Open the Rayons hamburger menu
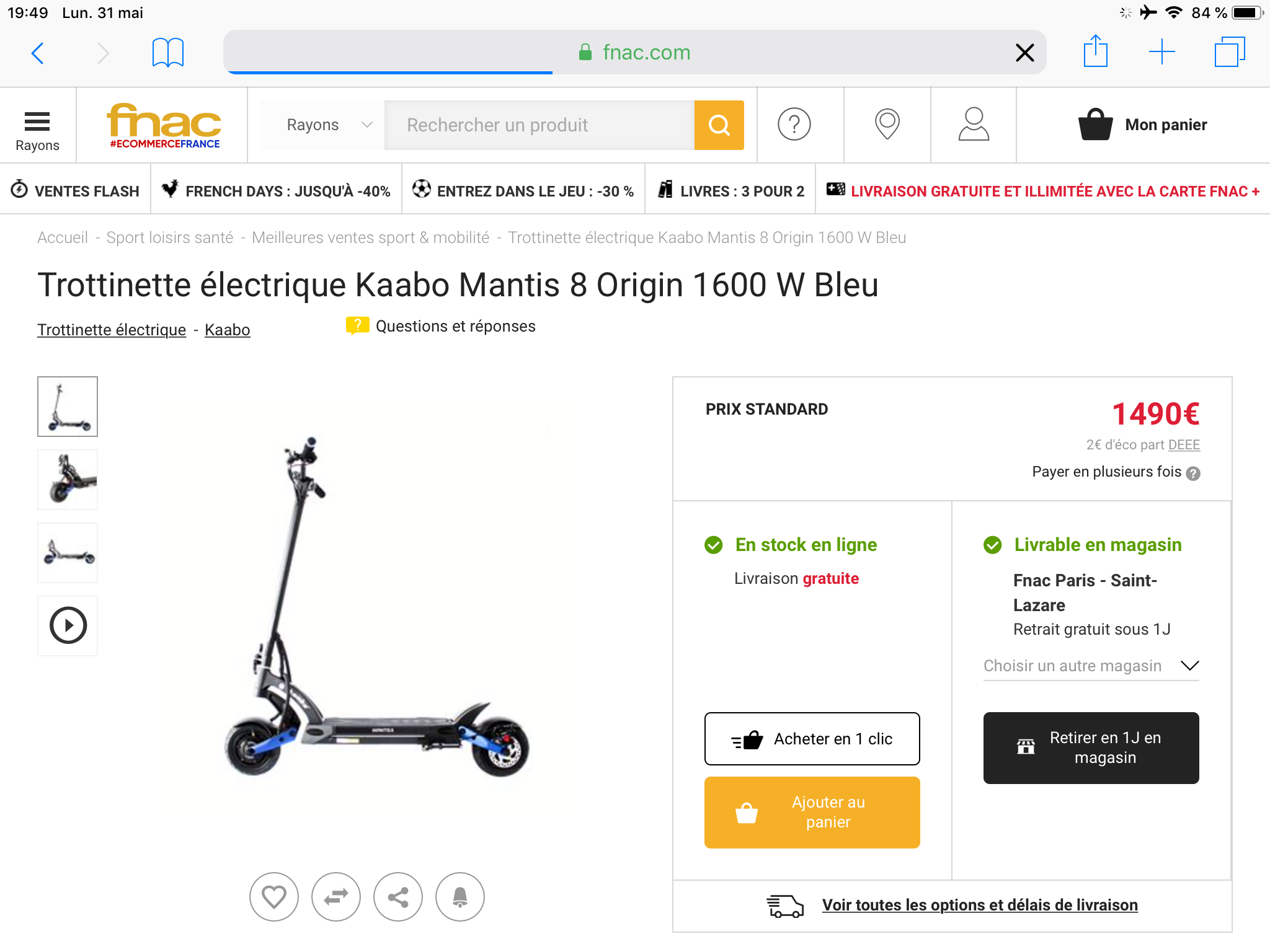 coord(37,130)
